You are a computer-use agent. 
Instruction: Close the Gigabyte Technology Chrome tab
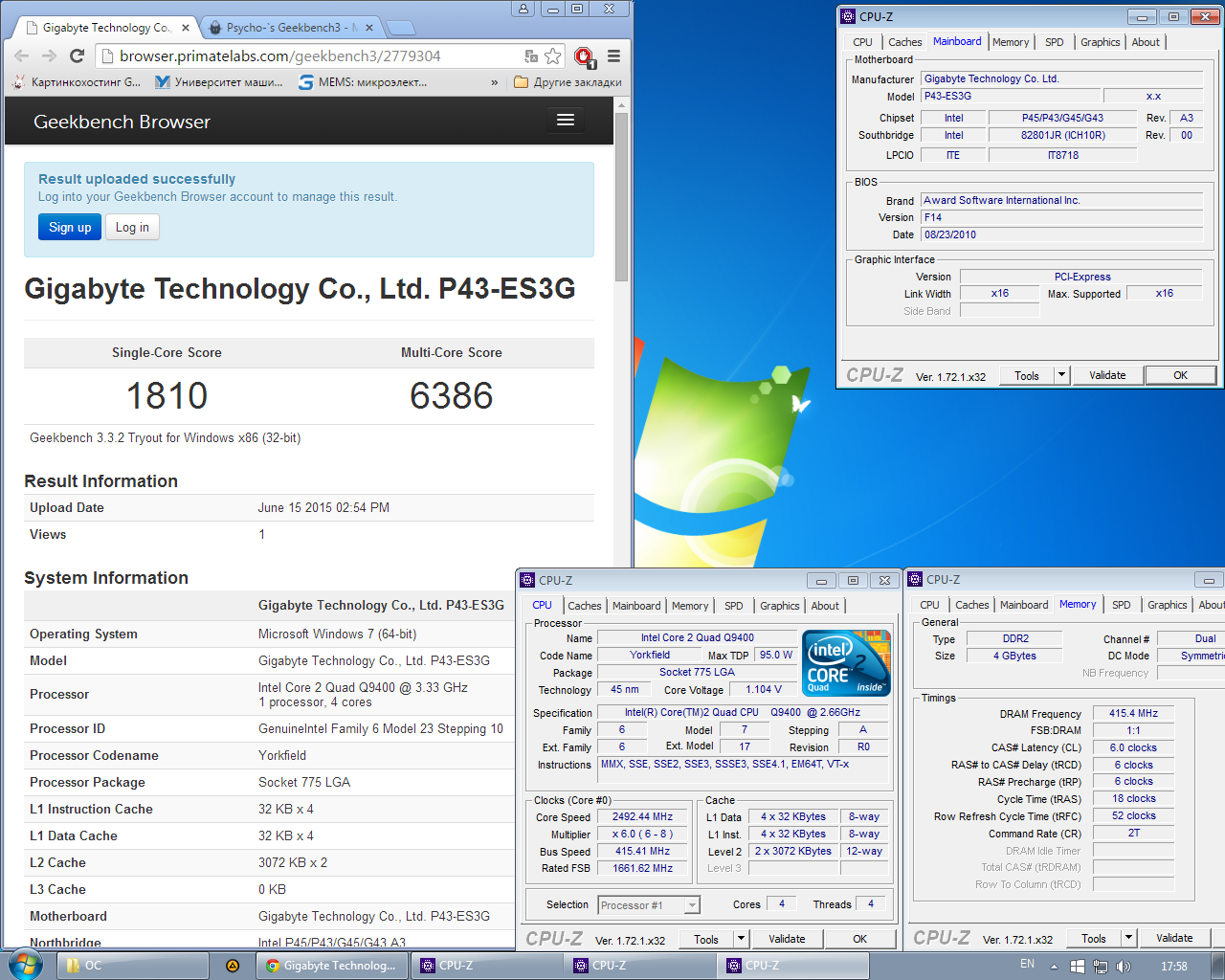tap(186, 28)
